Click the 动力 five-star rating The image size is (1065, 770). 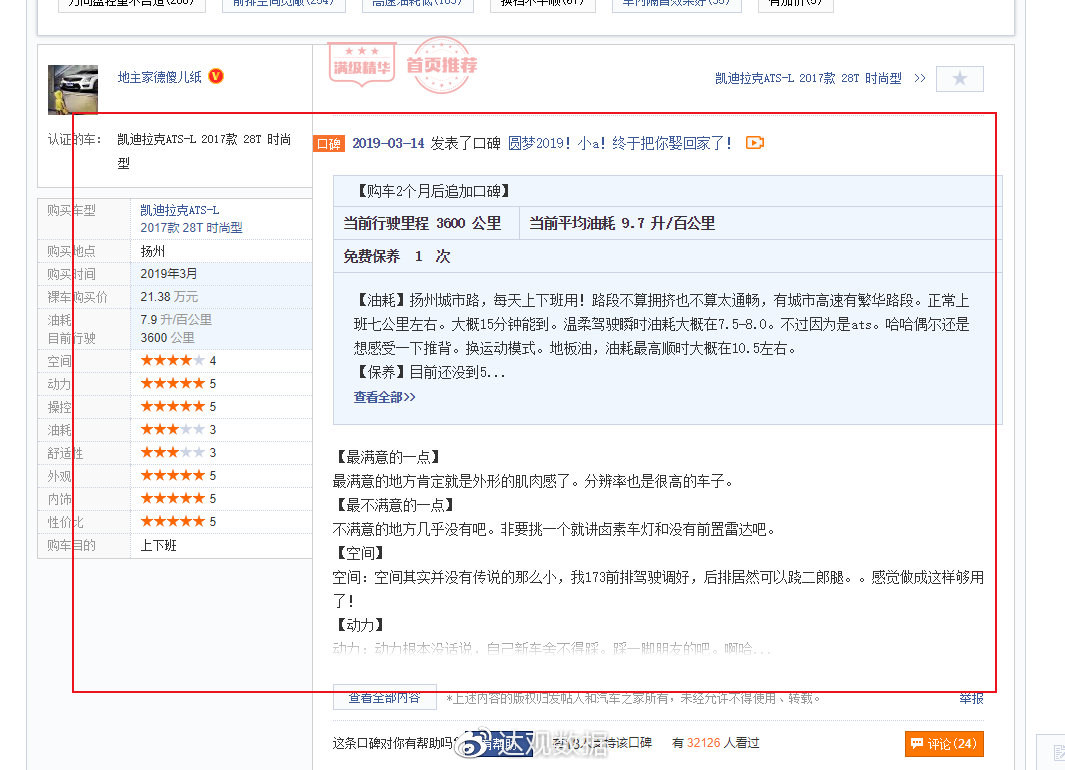pos(172,384)
